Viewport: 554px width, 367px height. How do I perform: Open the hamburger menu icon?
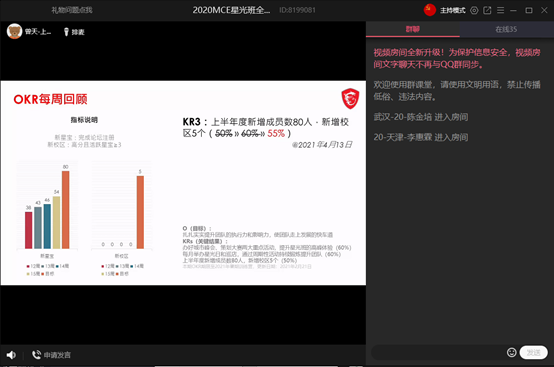[x=500, y=10]
